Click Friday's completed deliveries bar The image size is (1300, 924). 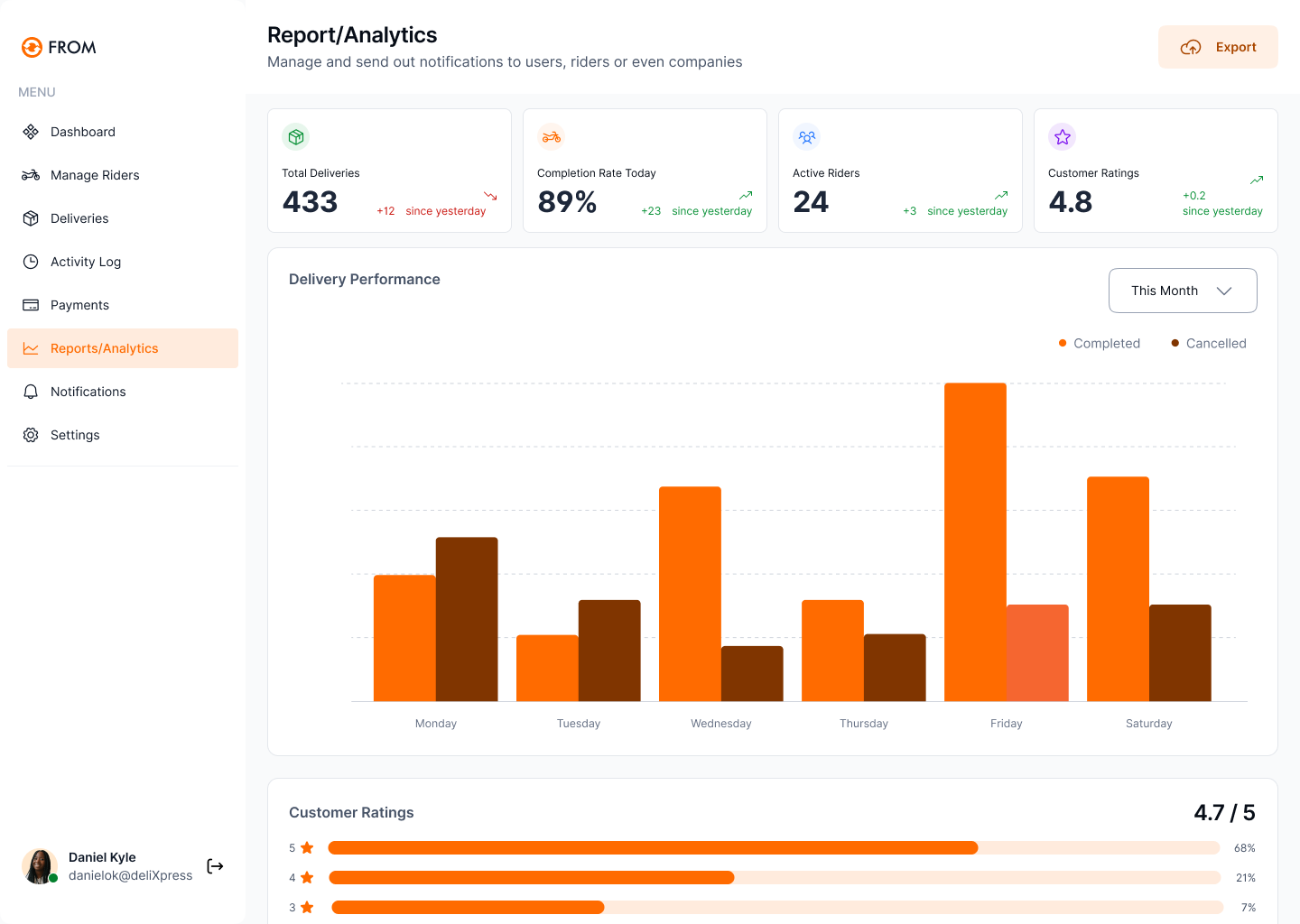coord(975,541)
